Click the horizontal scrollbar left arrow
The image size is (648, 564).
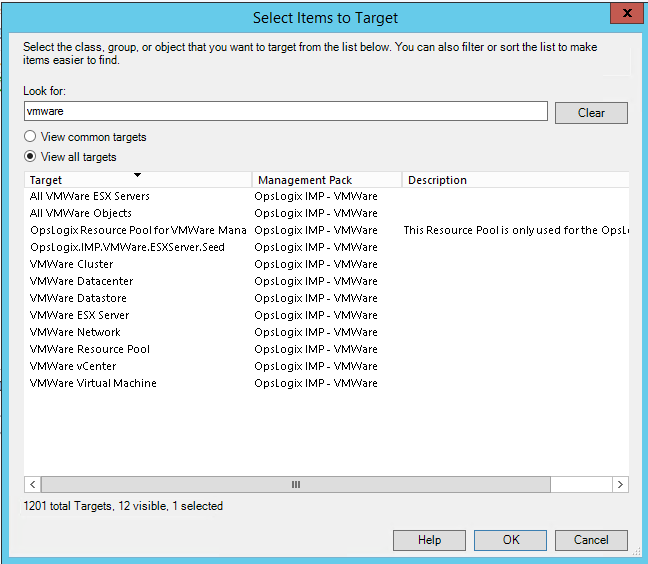(x=32, y=484)
